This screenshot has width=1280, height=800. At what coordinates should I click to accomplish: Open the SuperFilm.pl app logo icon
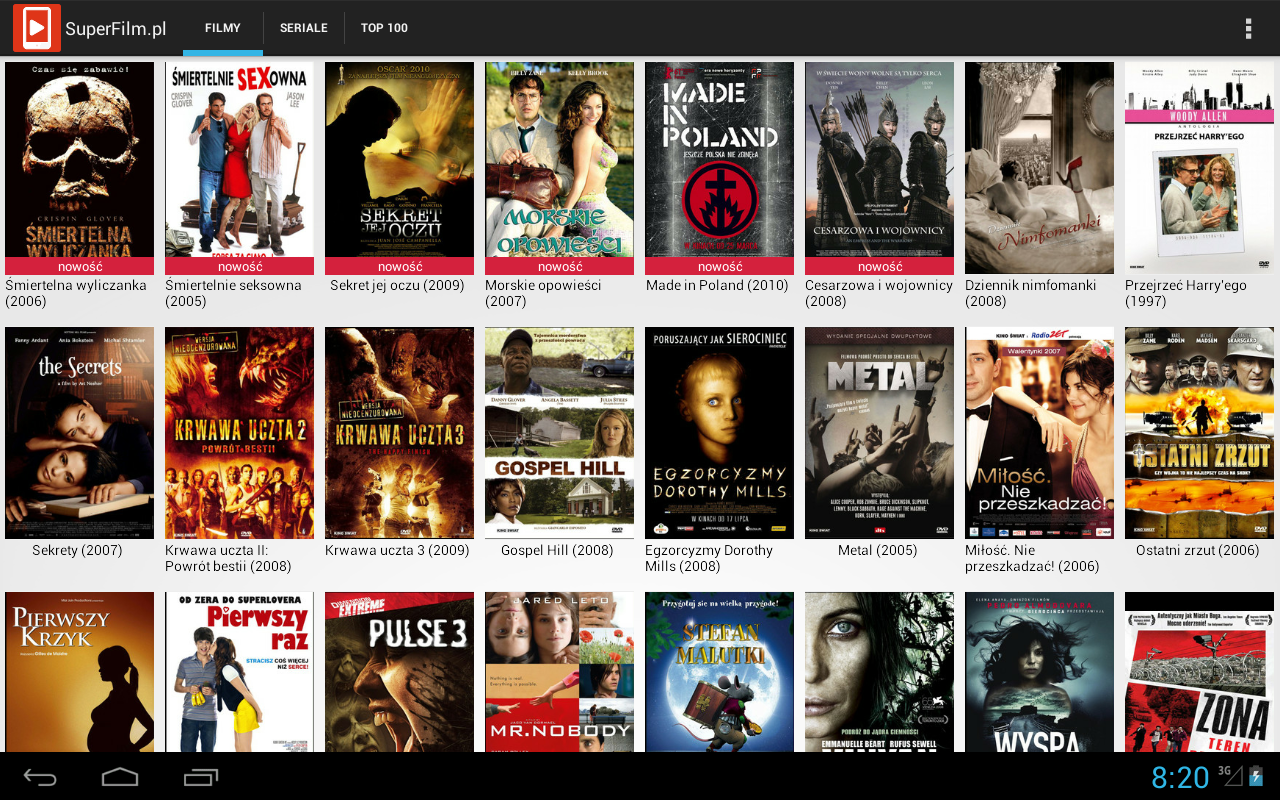(37, 28)
